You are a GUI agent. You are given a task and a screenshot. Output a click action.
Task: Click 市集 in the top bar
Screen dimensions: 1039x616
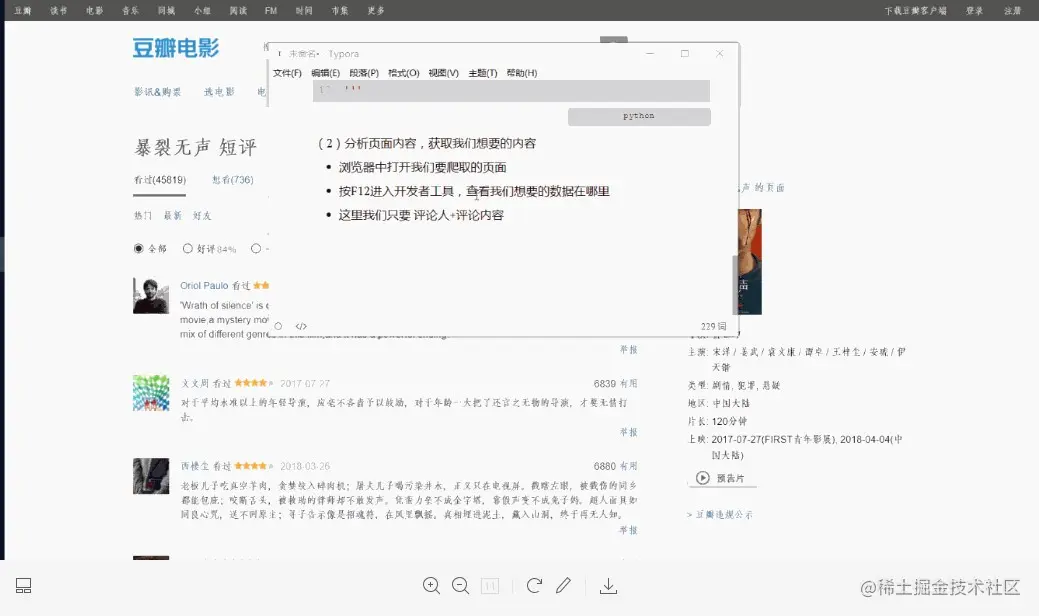[x=340, y=11]
